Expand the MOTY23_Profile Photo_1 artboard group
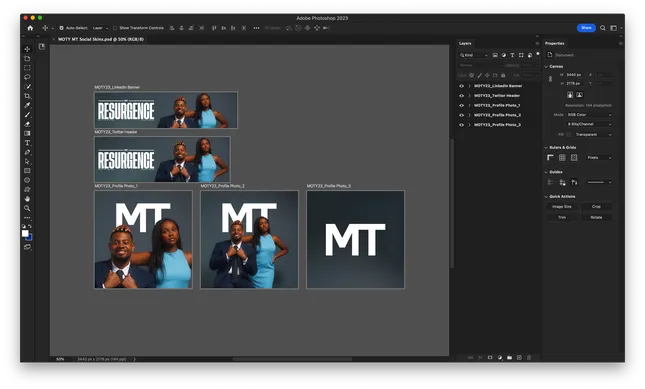Viewport: 645px width, 389px height. tap(469, 106)
